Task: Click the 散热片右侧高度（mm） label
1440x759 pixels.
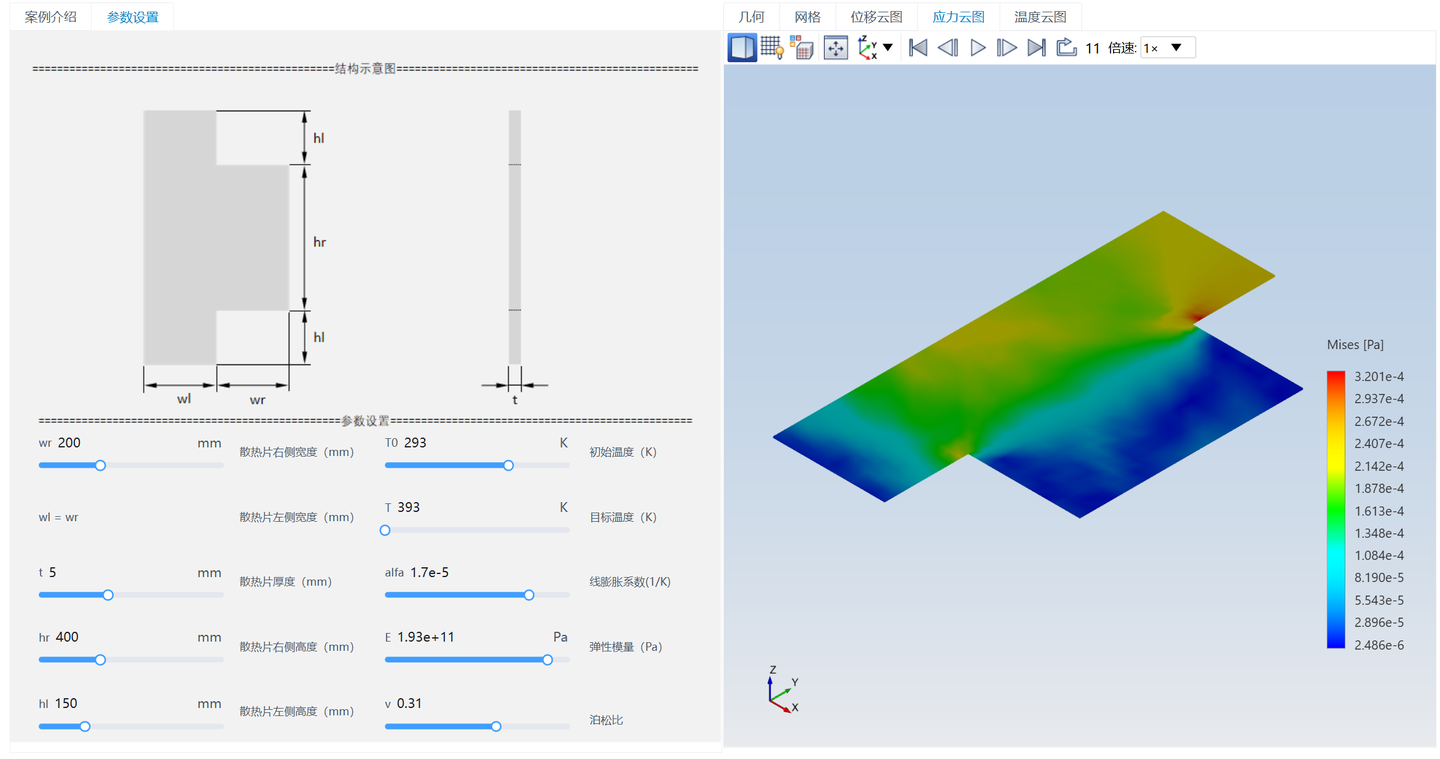Action: 297,647
